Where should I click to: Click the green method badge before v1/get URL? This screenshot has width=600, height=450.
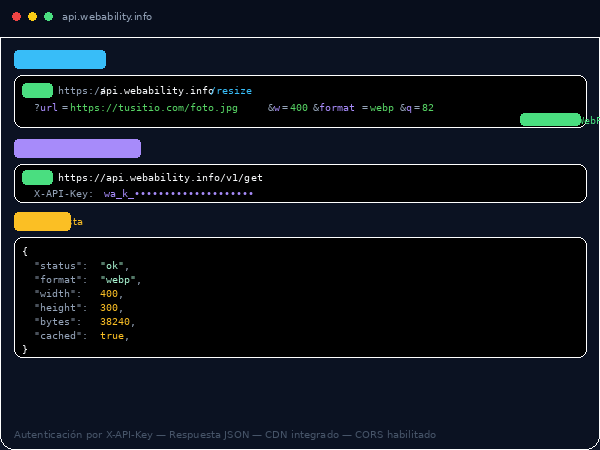(x=38, y=177)
